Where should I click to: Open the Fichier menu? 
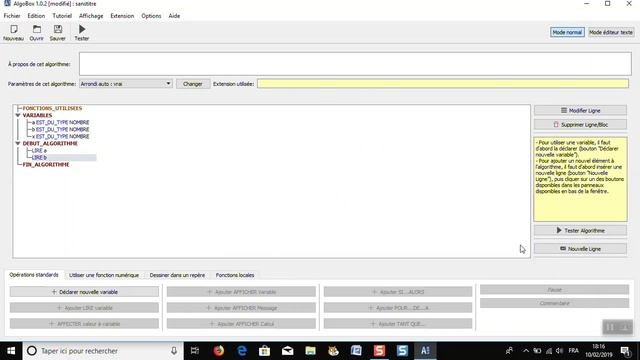pos(12,16)
